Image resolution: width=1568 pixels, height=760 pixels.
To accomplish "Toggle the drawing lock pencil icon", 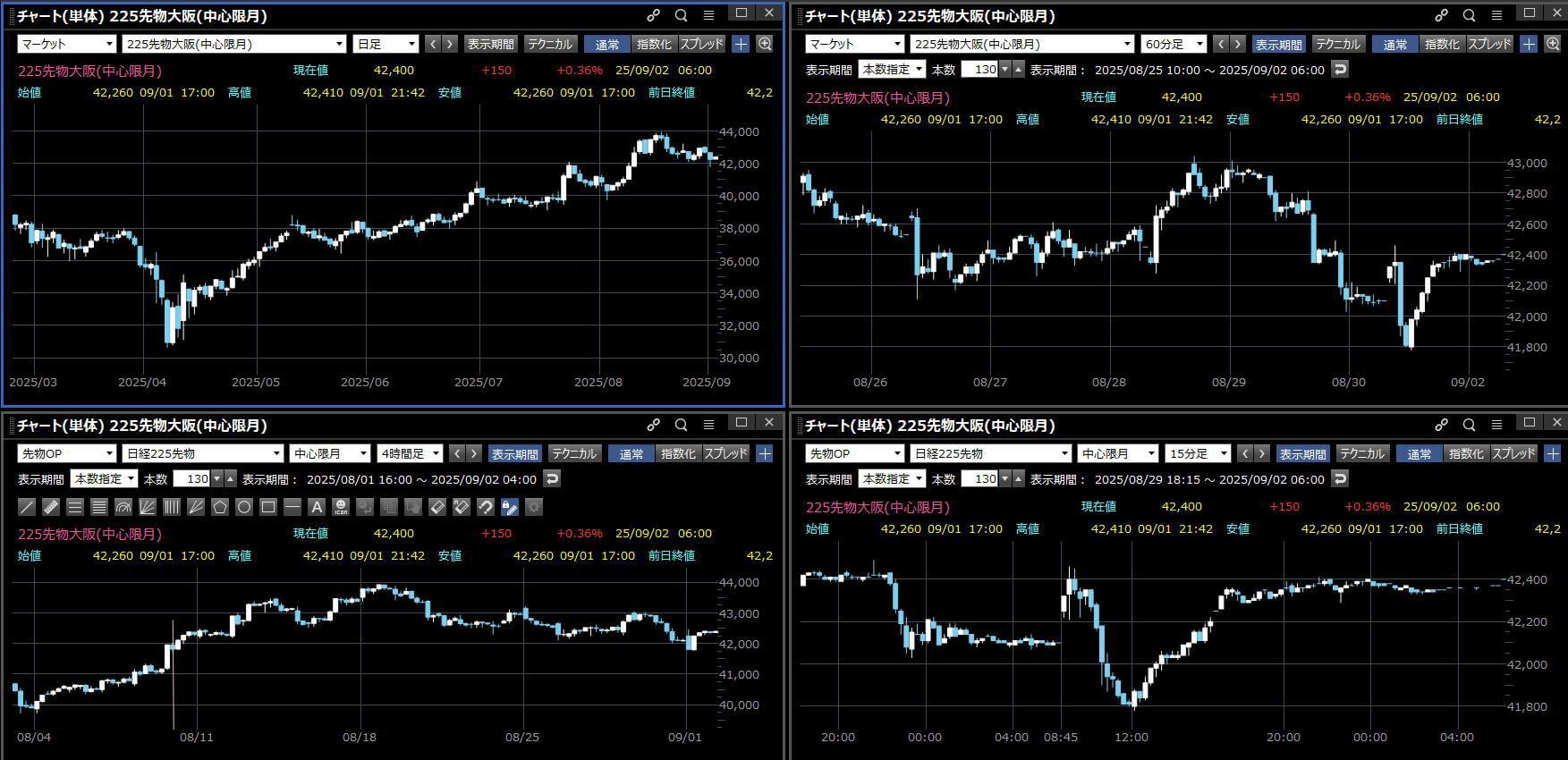I will 510,507.
